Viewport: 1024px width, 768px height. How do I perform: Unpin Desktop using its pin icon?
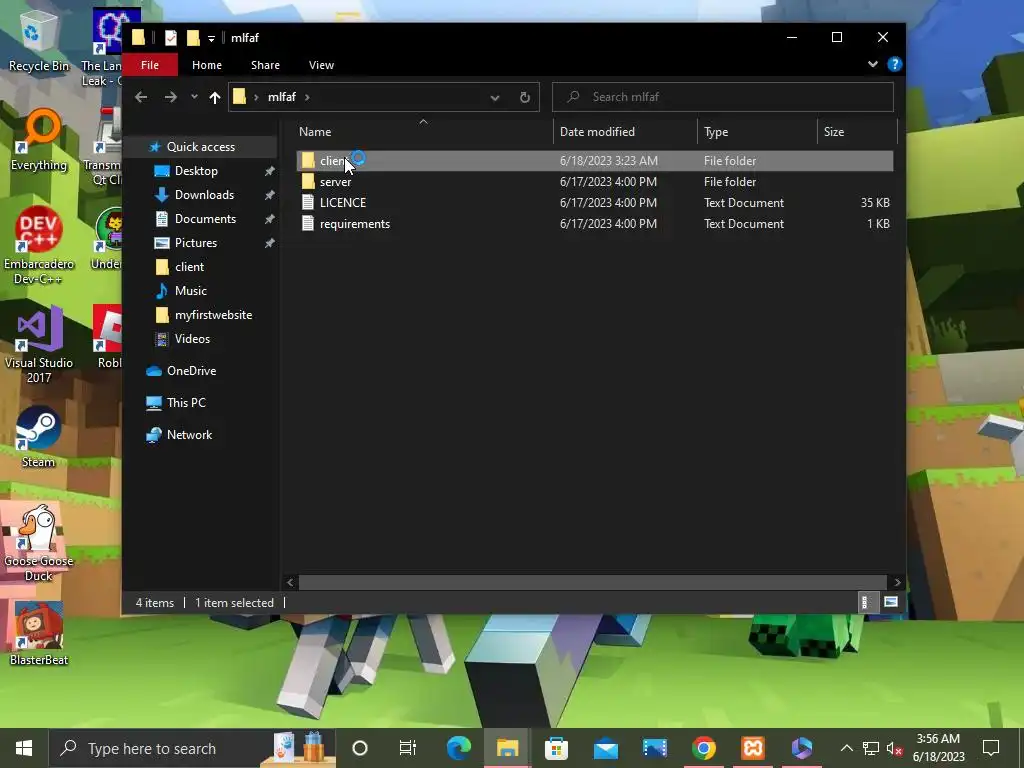[269, 171]
